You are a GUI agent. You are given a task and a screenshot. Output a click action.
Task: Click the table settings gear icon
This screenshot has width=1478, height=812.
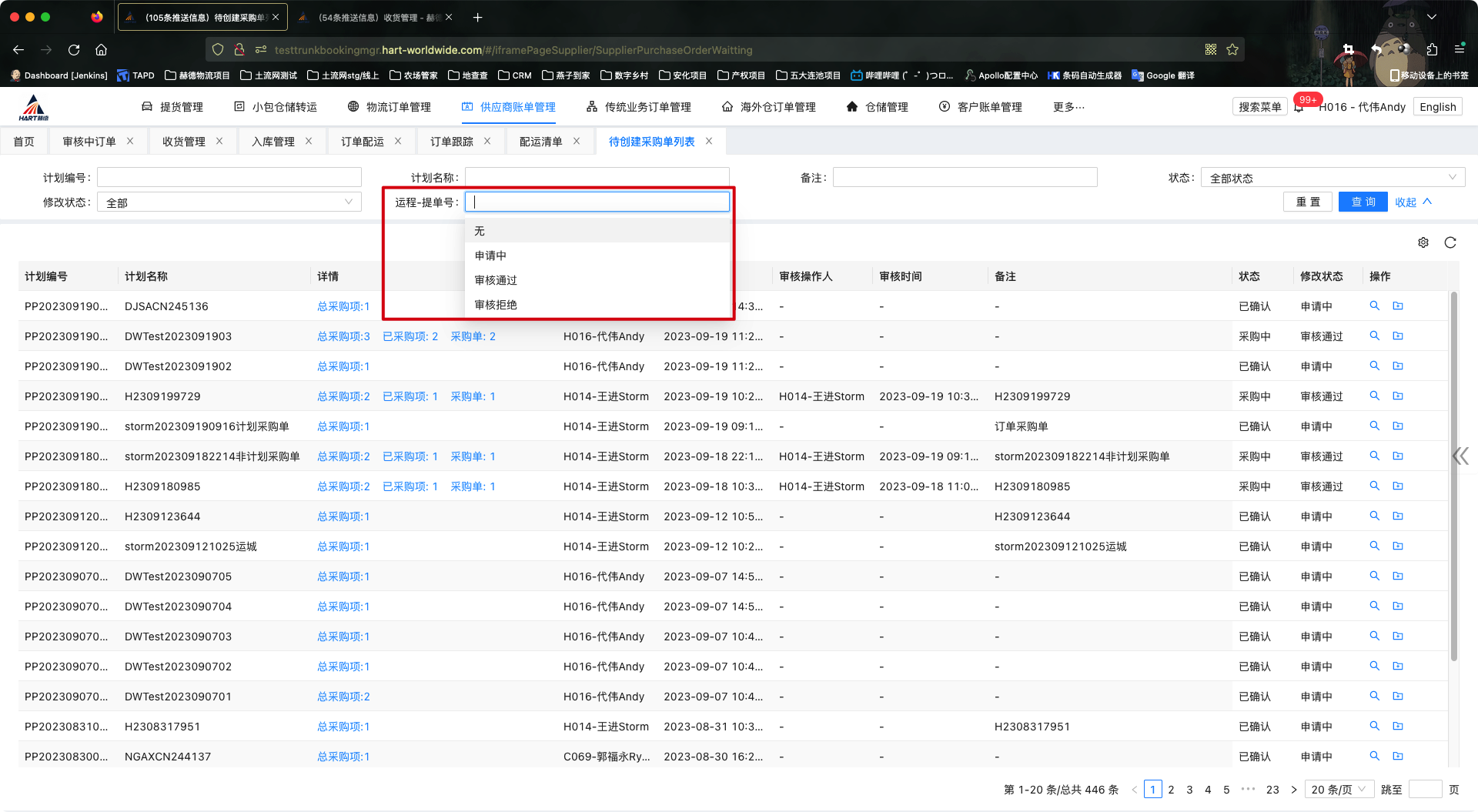point(1423,242)
